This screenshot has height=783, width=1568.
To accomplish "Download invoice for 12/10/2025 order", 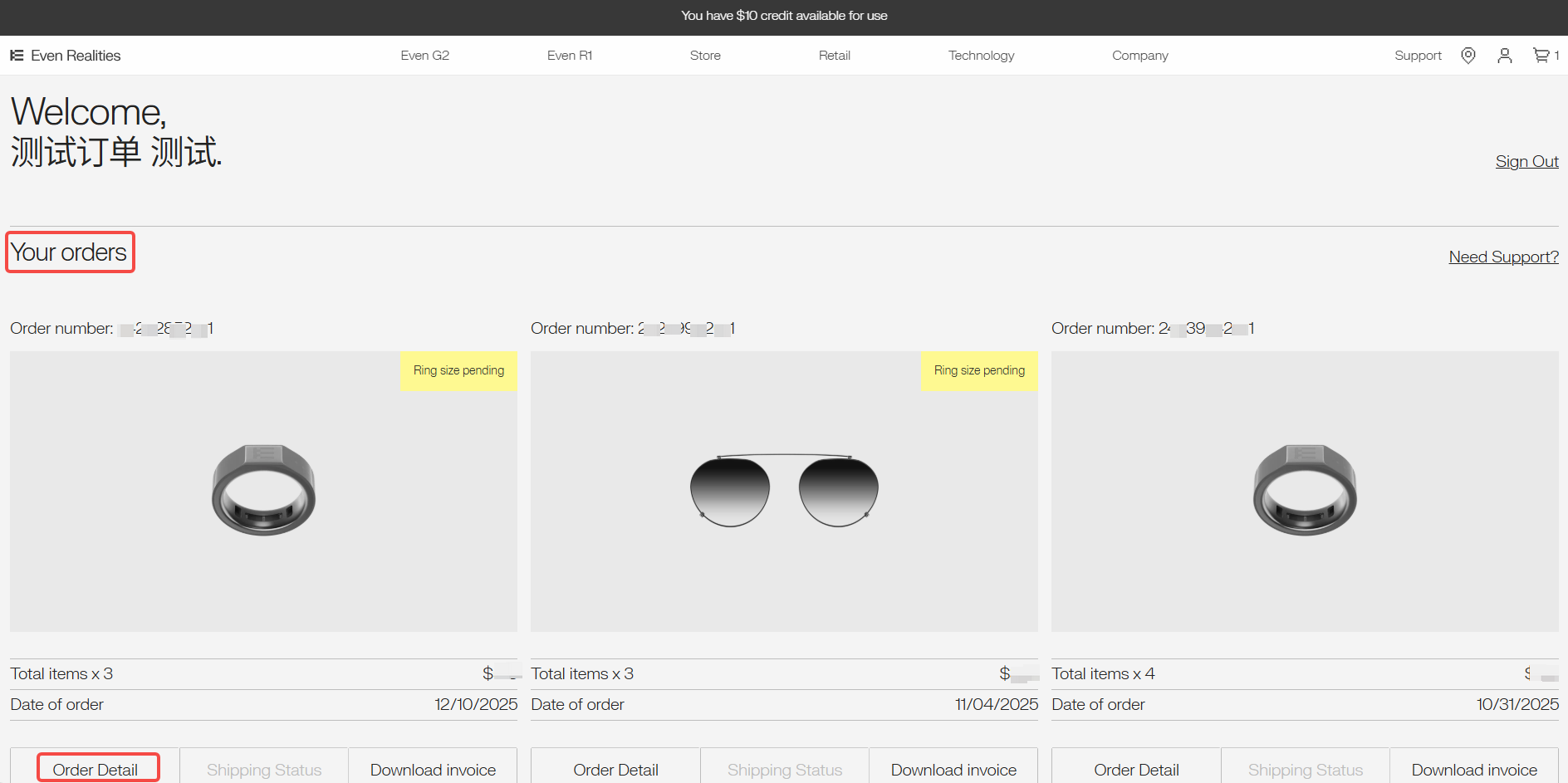I will coord(433,770).
